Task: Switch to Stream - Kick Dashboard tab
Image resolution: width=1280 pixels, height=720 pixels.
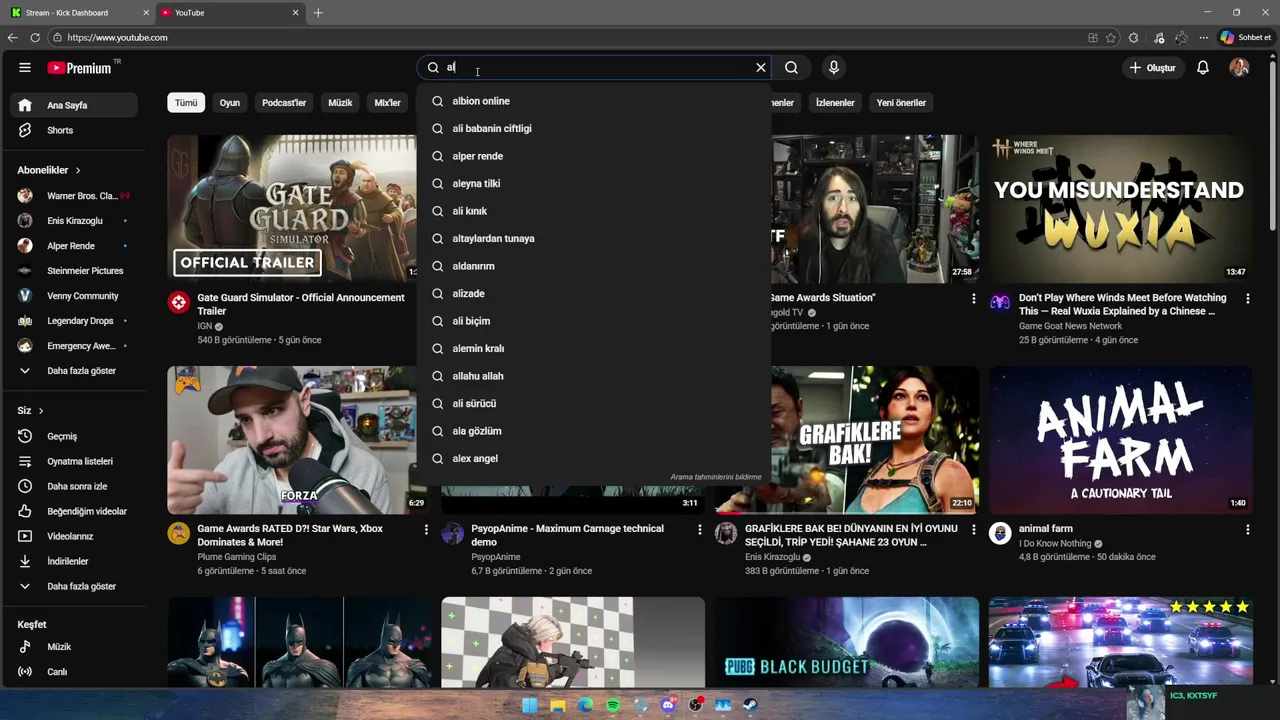Action: [80, 12]
